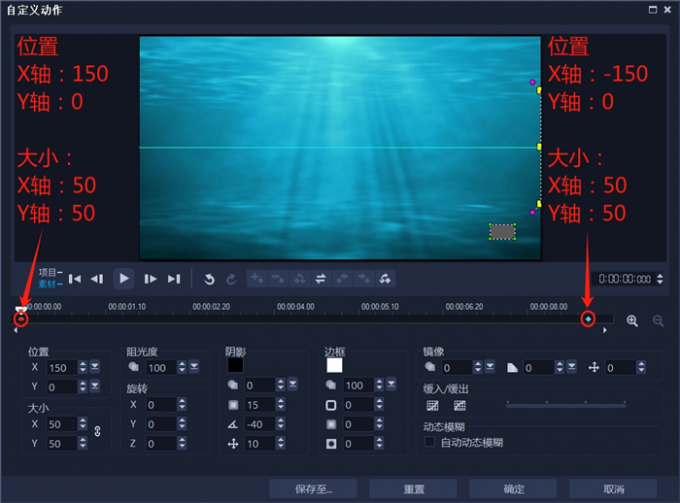680x503 pixels.
Task: Click the middle yellow handle on preview edge
Action: pos(539,147)
